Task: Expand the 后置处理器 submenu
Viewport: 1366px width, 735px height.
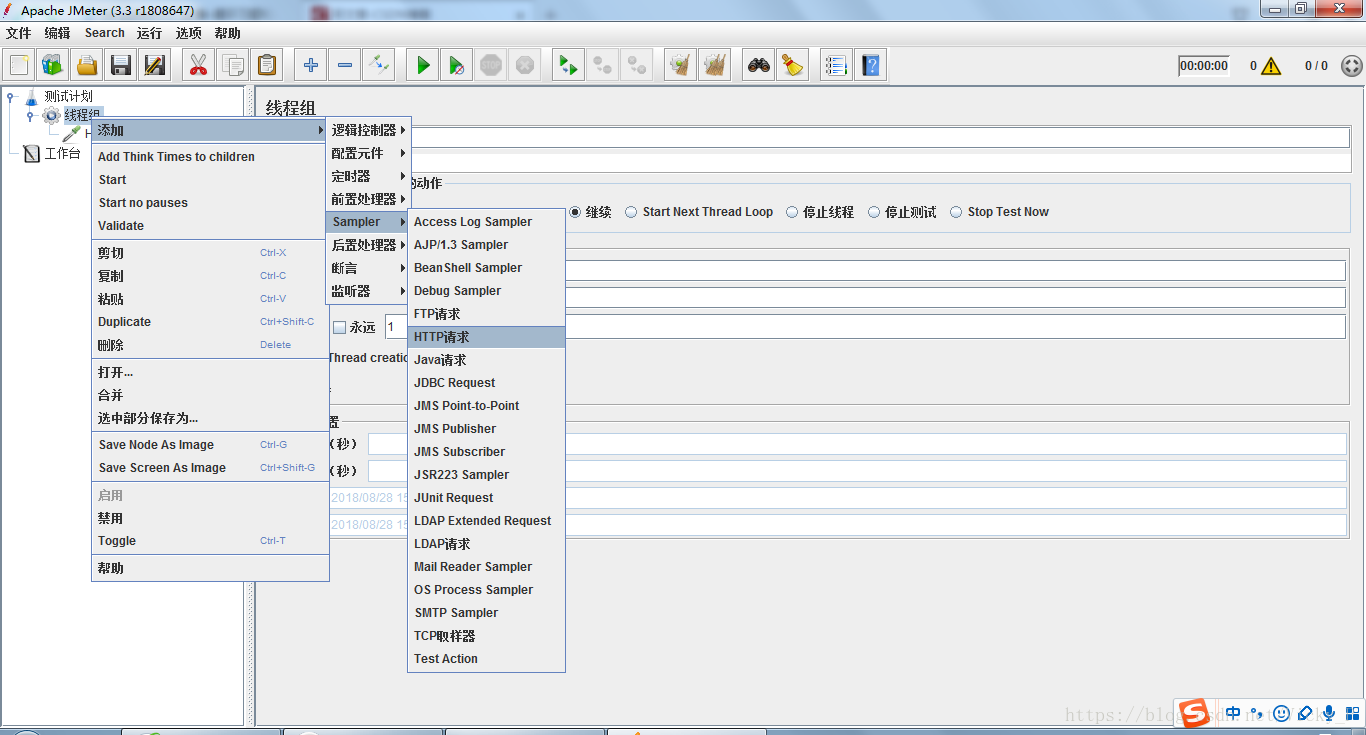Action: [x=369, y=245]
